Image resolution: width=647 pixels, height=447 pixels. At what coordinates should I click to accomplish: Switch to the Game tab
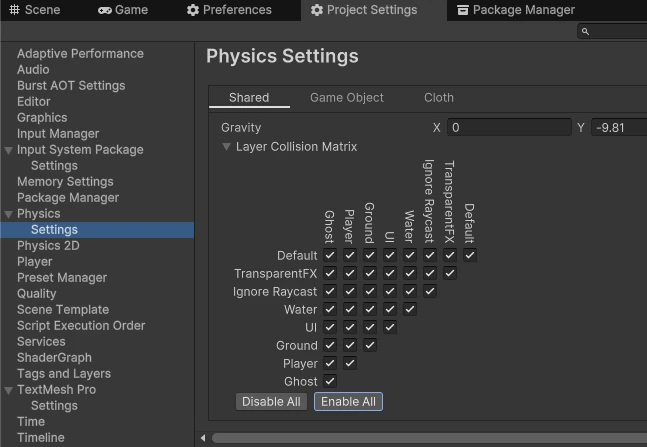(123, 10)
